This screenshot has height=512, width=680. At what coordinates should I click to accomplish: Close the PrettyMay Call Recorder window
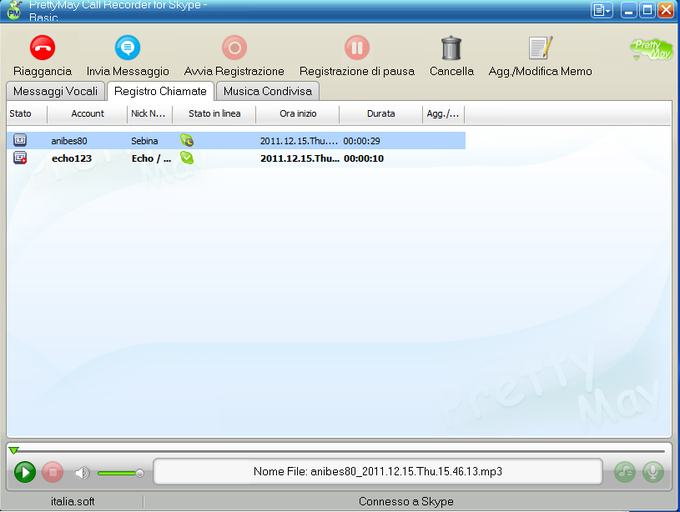click(666, 10)
